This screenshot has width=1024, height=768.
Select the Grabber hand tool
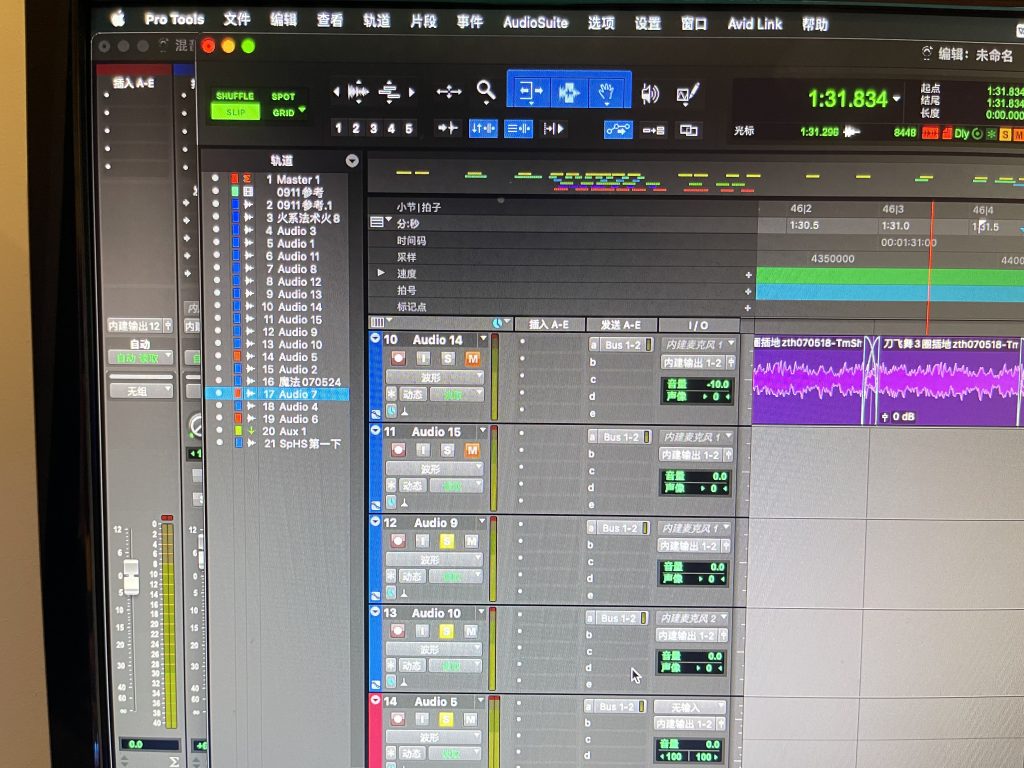pos(608,93)
